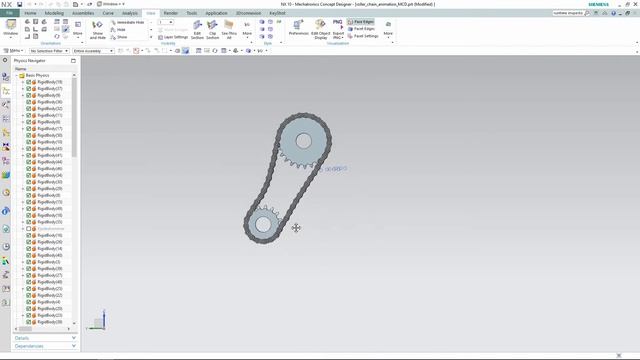Open the File tab
The image size is (640, 360).
tap(9, 13)
